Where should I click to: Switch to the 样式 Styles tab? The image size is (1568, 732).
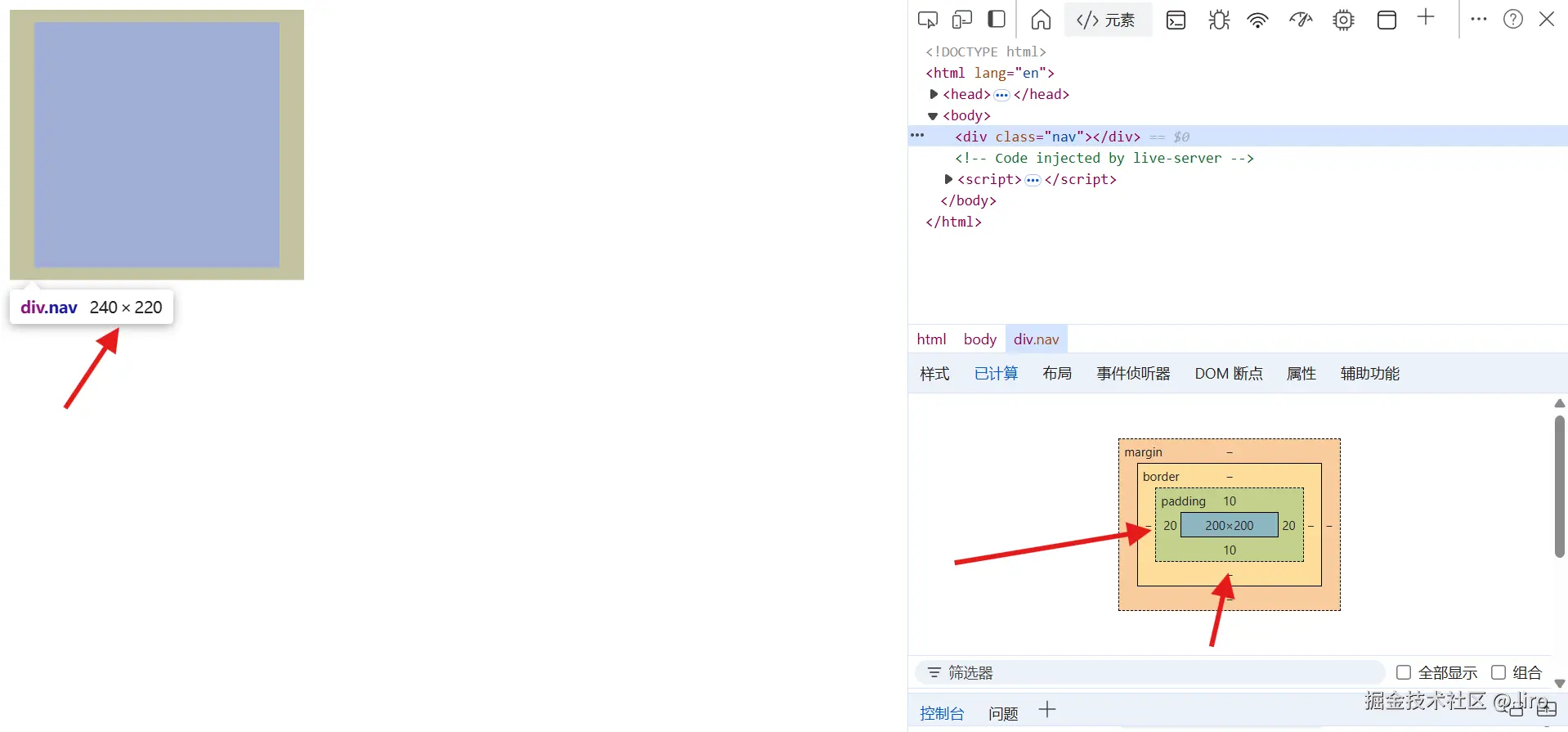[934, 374]
